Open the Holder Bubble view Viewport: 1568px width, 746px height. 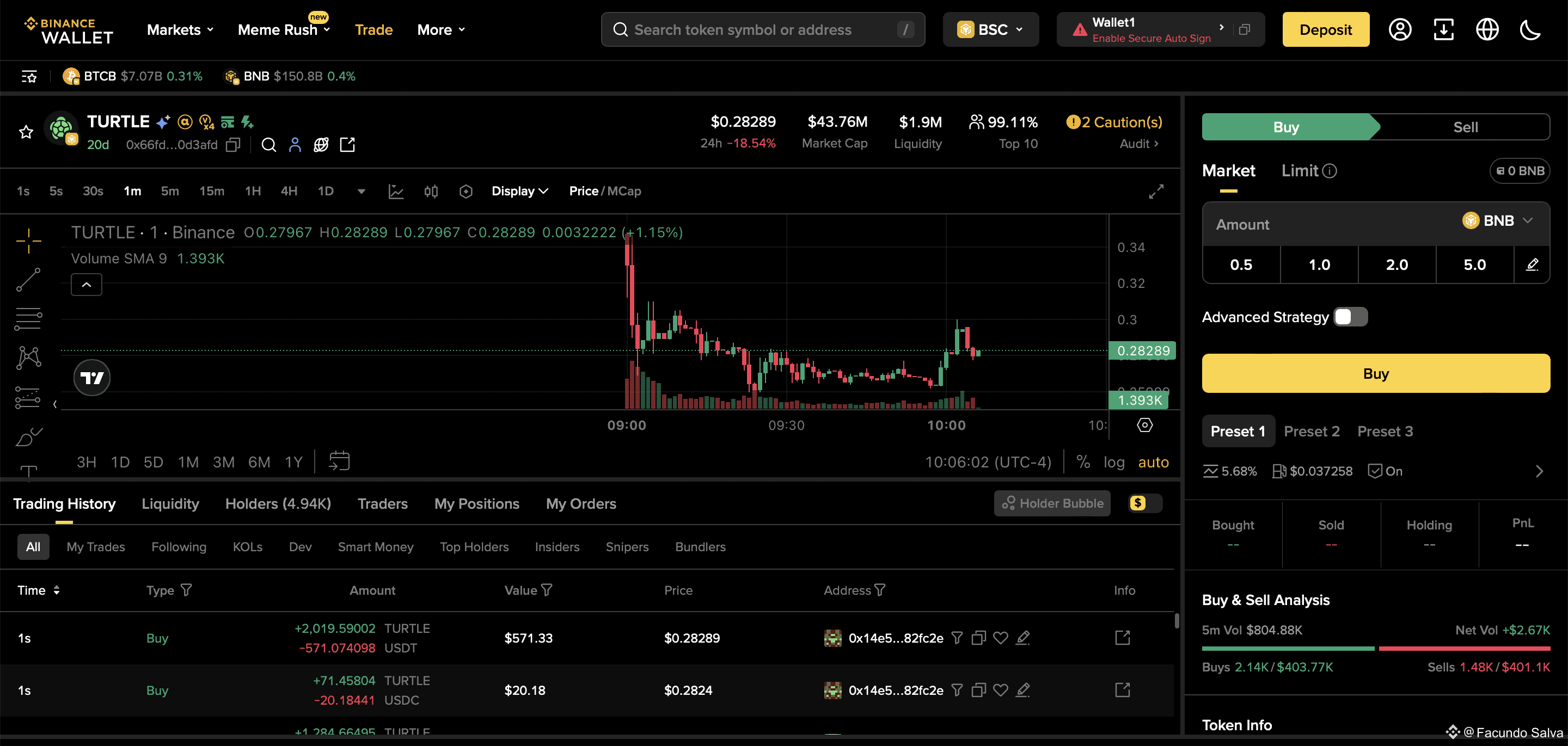(x=1052, y=503)
